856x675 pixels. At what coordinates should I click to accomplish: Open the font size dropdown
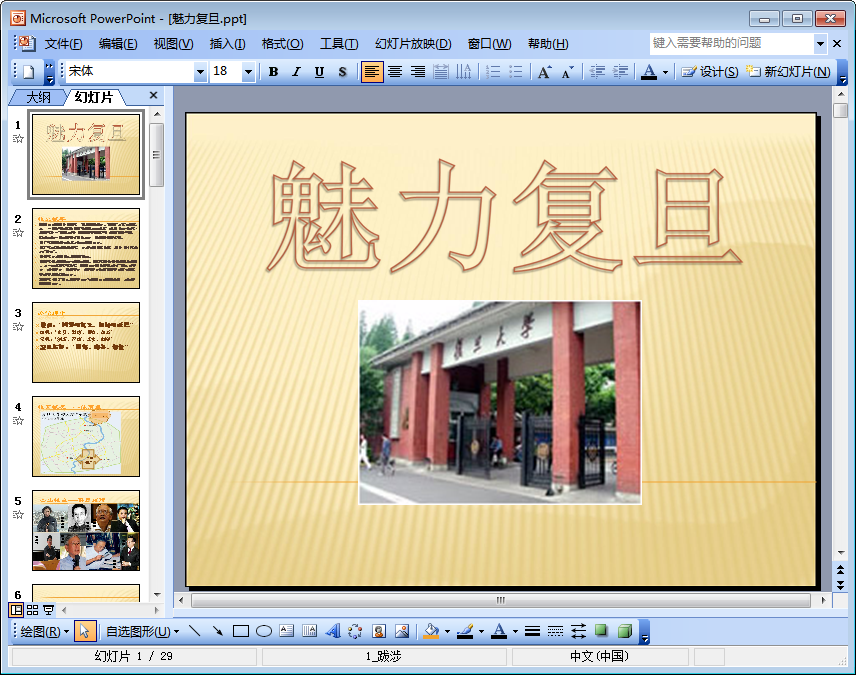(x=248, y=72)
